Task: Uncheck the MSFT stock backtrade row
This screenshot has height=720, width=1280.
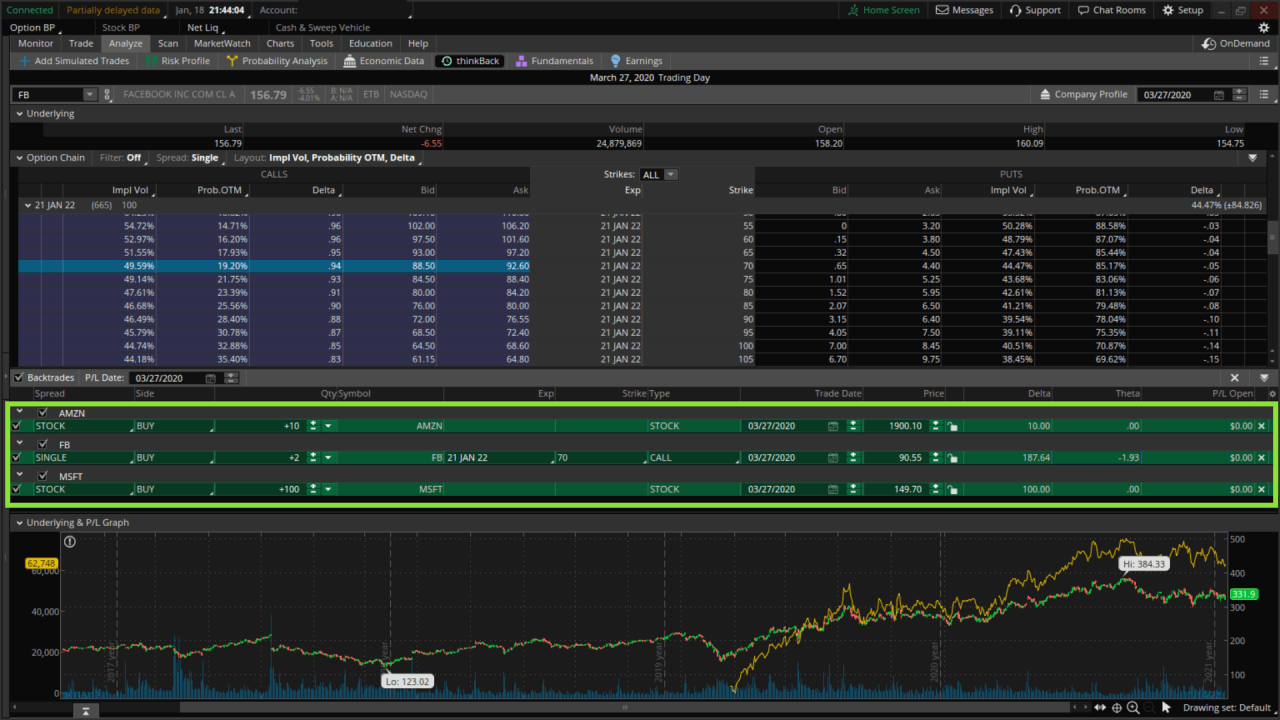Action: 17,488
